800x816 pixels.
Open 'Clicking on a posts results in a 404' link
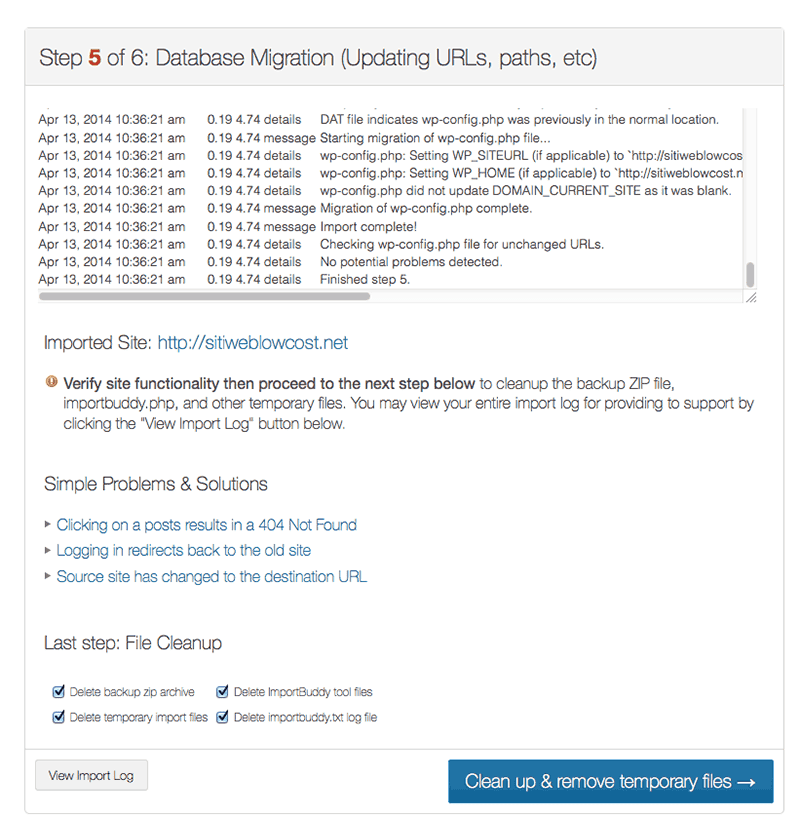point(207,525)
